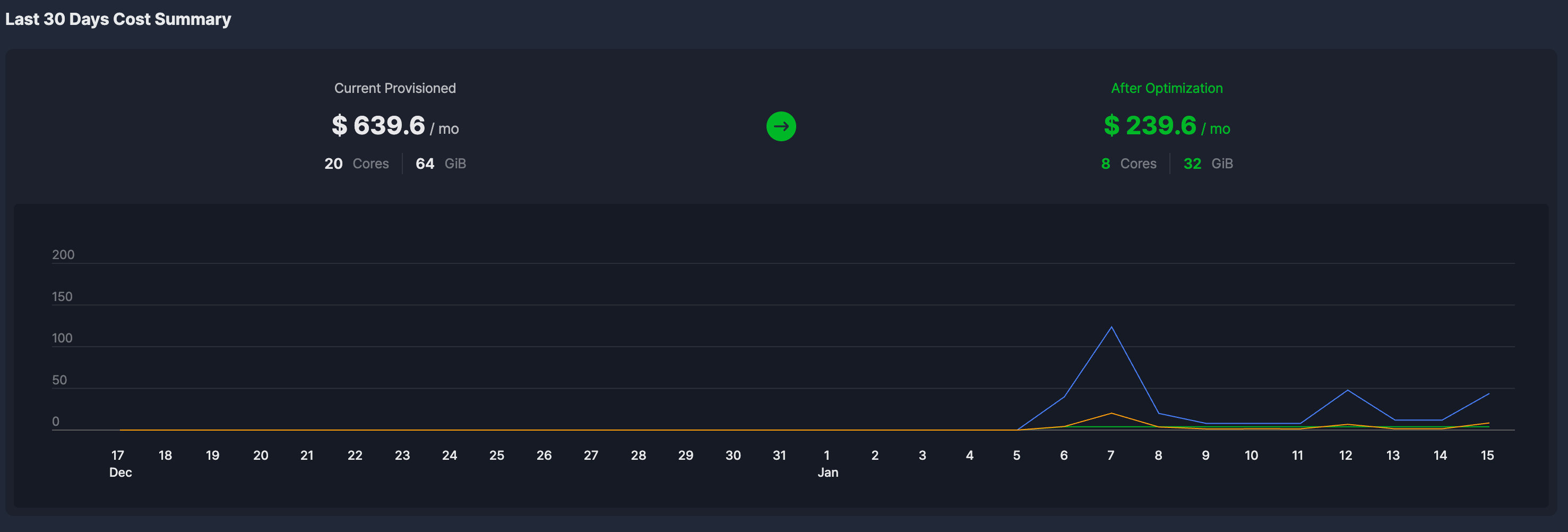This screenshot has height=532, width=1568.
Task: Click the orange line peak on Jan 7
Action: pyautogui.click(x=1112, y=413)
